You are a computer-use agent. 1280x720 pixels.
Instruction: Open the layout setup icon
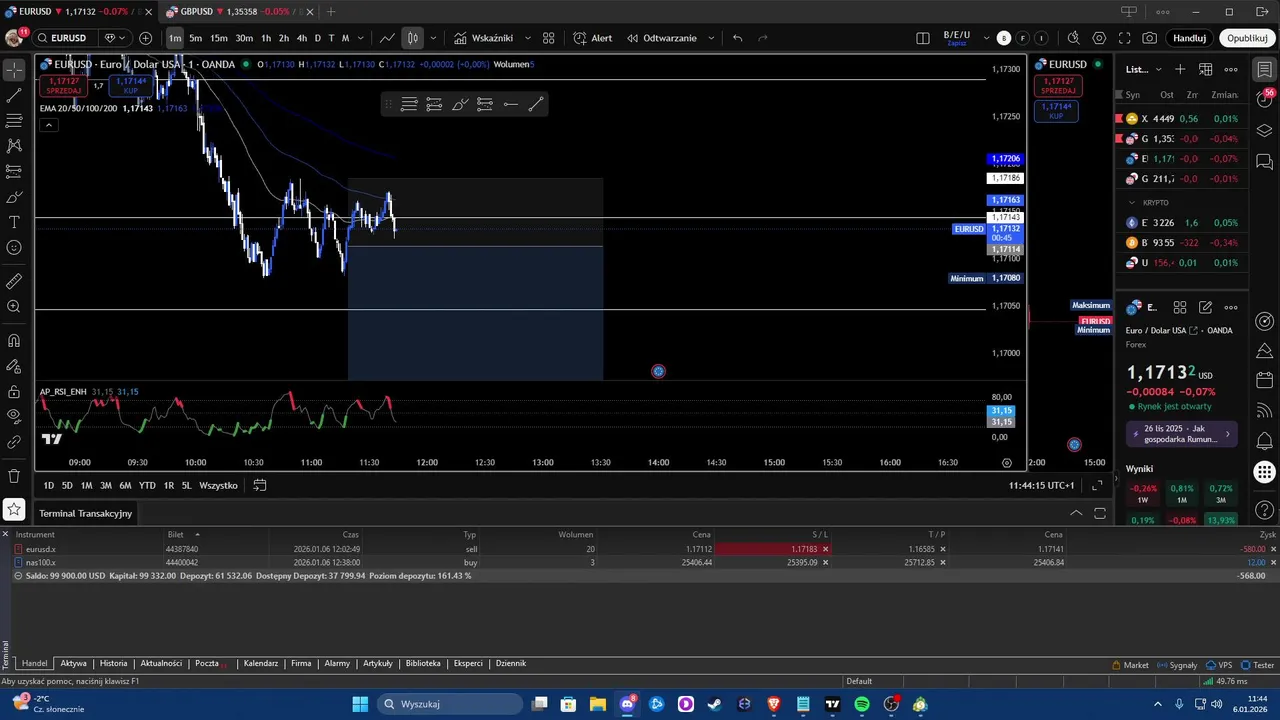(923, 38)
